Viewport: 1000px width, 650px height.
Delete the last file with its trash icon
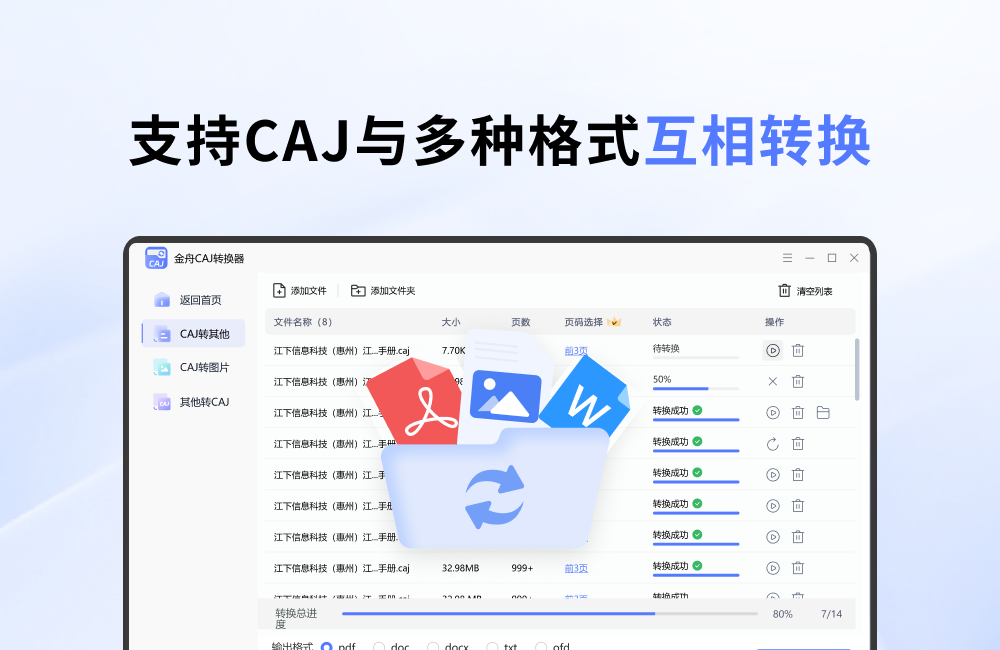click(797, 566)
